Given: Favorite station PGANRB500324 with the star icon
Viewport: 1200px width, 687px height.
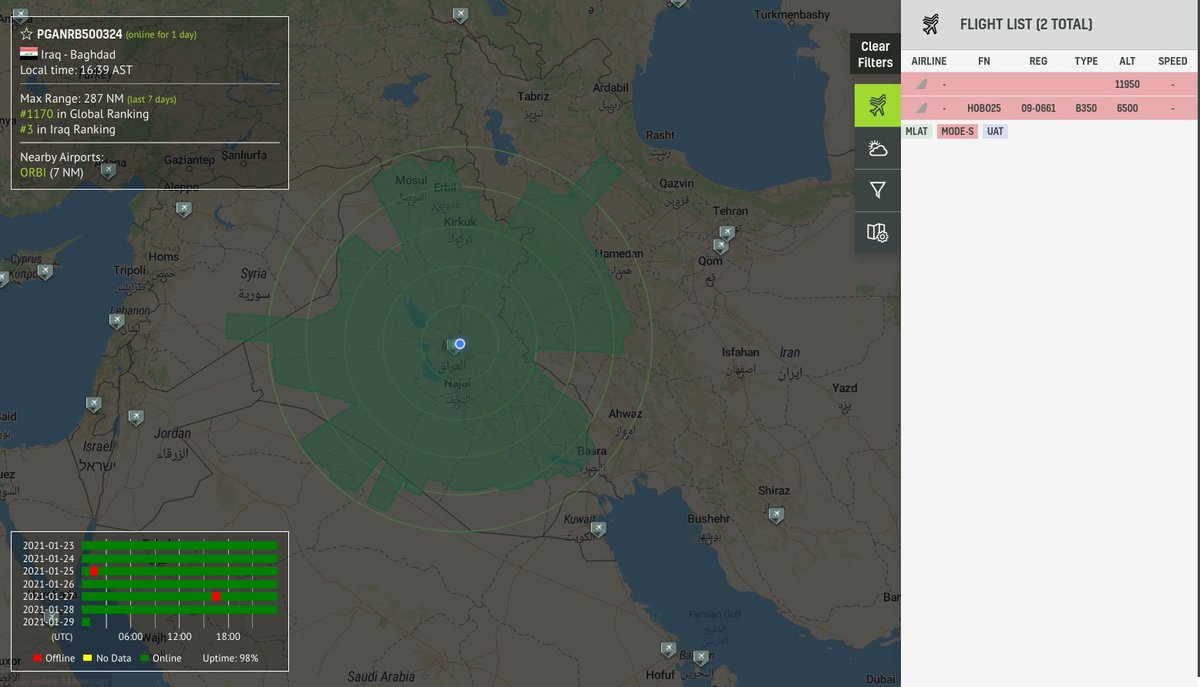Looking at the screenshot, I should [27, 34].
